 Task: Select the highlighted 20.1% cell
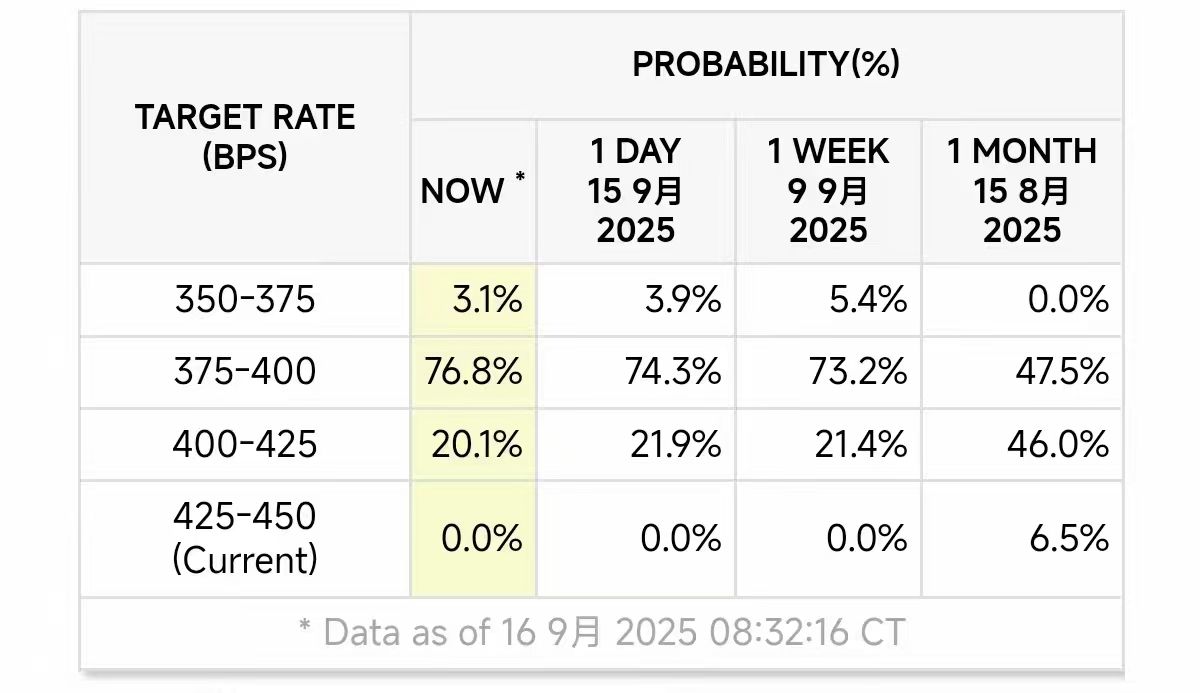476,444
